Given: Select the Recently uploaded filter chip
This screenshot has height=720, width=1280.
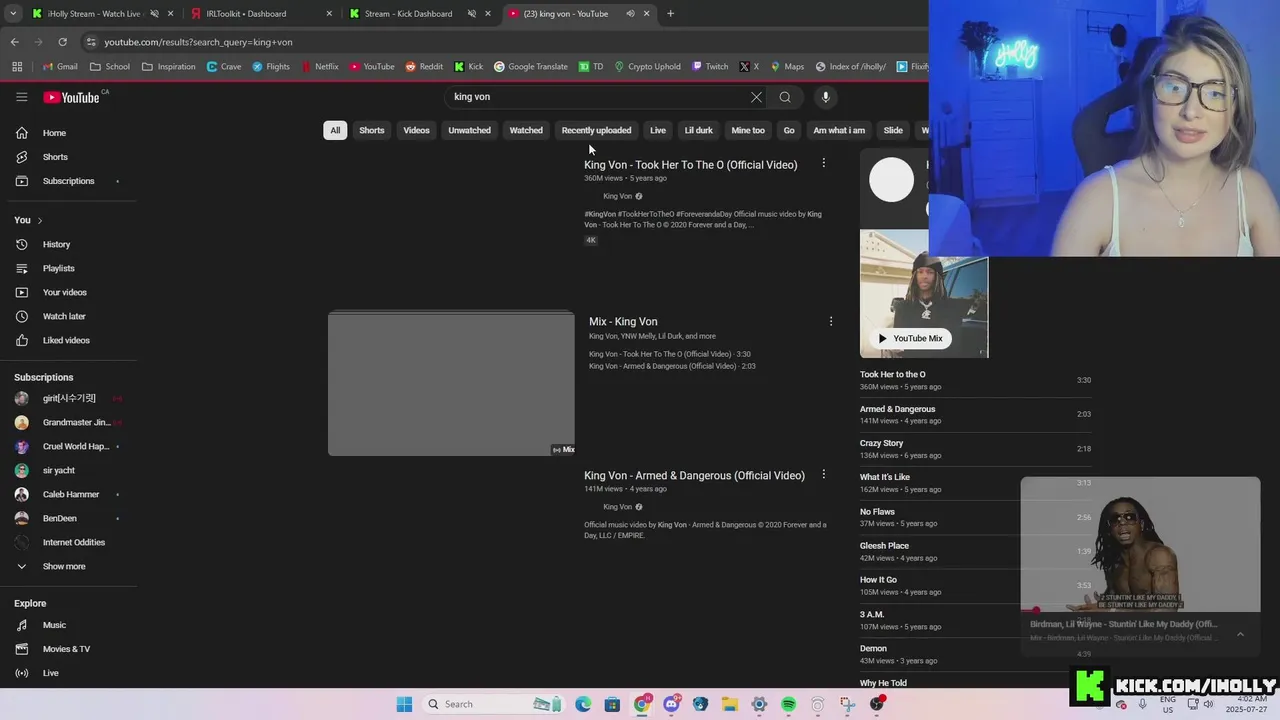Looking at the screenshot, I should 596,130.
